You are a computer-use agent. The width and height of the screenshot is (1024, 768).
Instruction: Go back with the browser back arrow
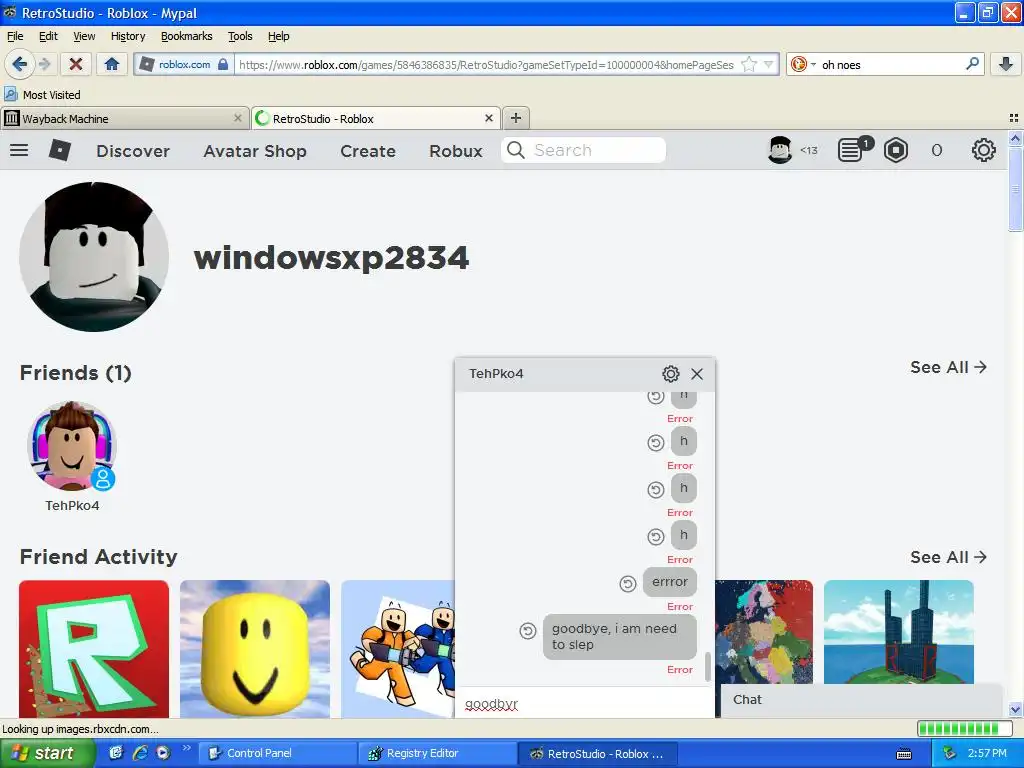point(19,64)
